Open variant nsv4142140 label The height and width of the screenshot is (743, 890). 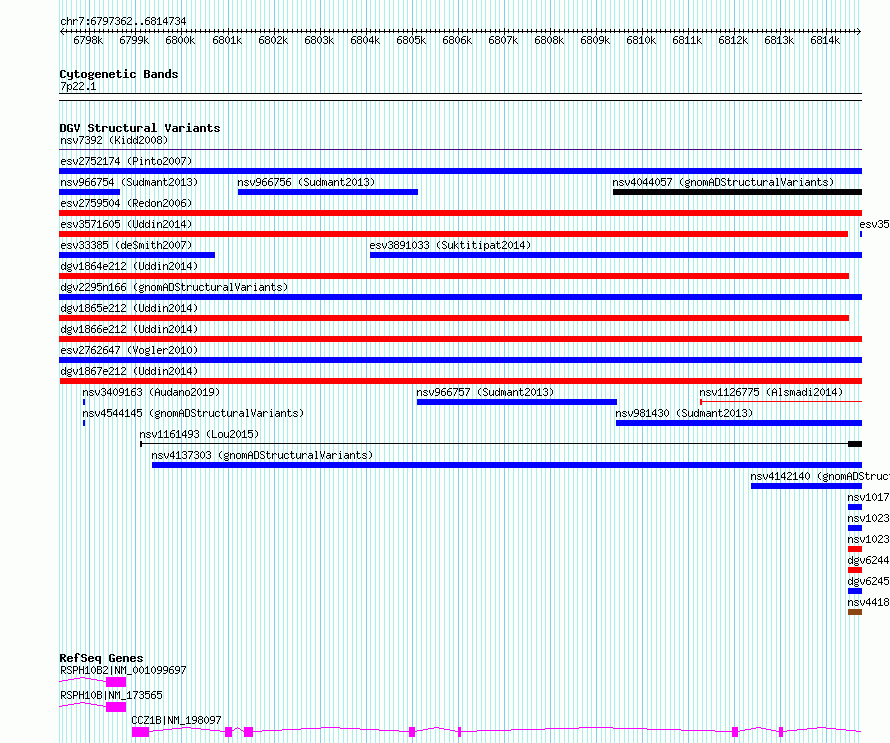pyautogui.click(x=820, y=476)
